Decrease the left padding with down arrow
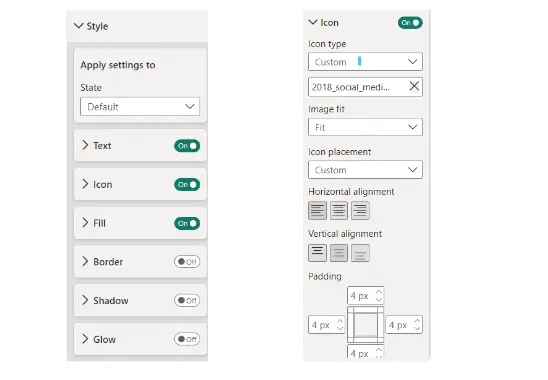The height and width of the screenshot is (380, 548). coord(340,329)
